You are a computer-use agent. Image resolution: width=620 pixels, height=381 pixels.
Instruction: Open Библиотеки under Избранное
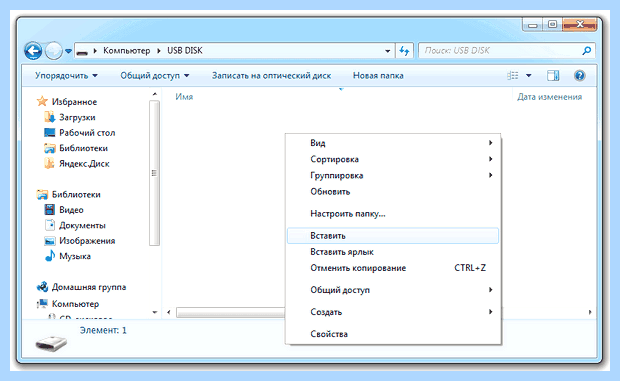(x=83, y=148)
